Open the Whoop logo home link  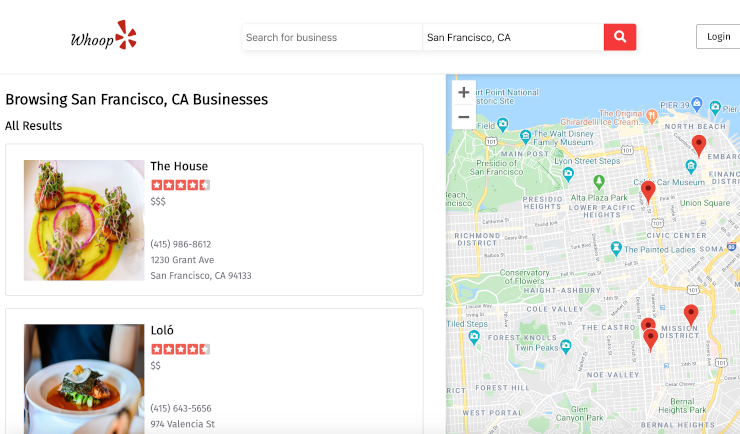103,36
